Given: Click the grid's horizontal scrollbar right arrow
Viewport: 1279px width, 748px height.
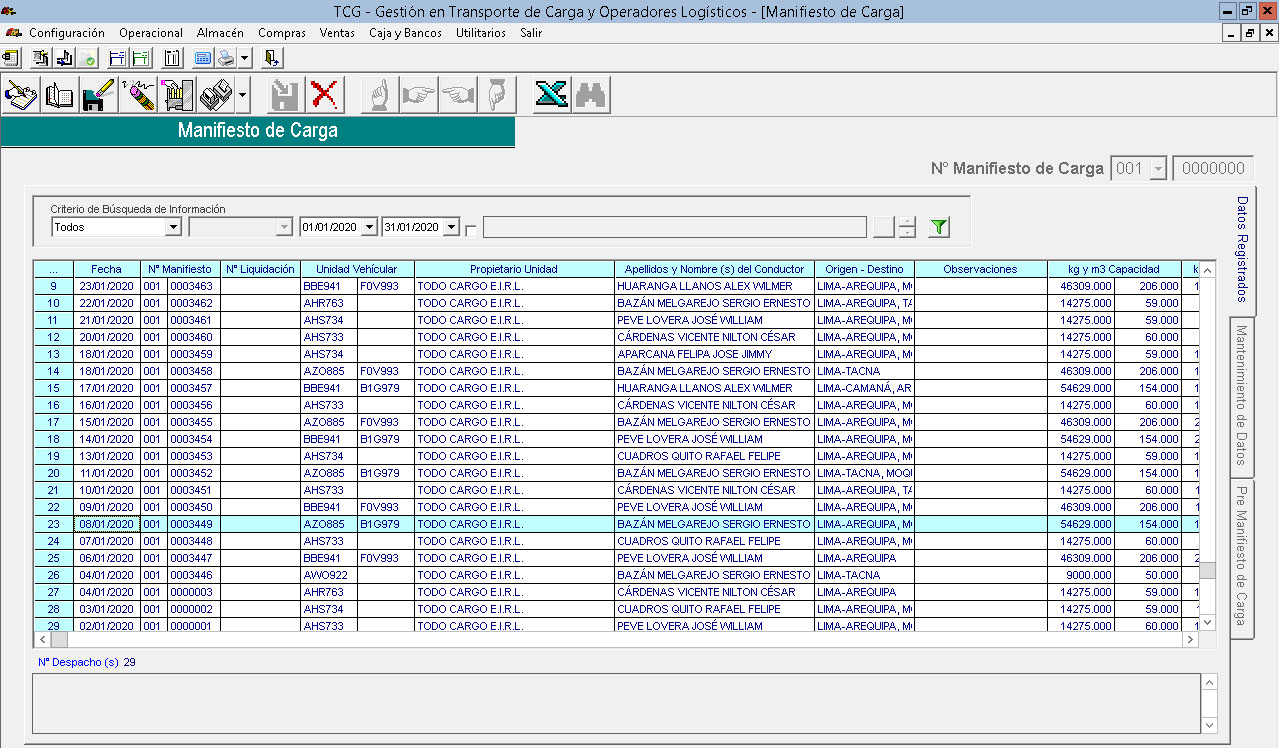Looking at the screenshot, I should tap(1190, 639).
